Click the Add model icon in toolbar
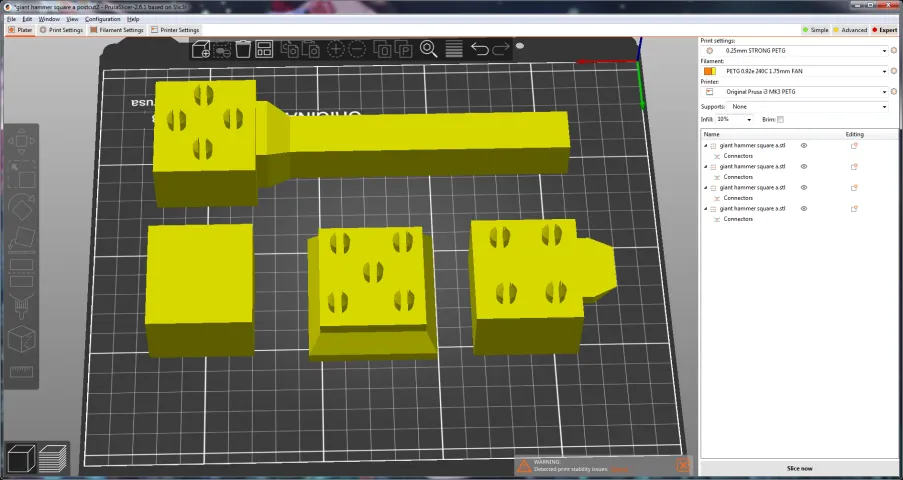903x480 pixels. [201, 49]
